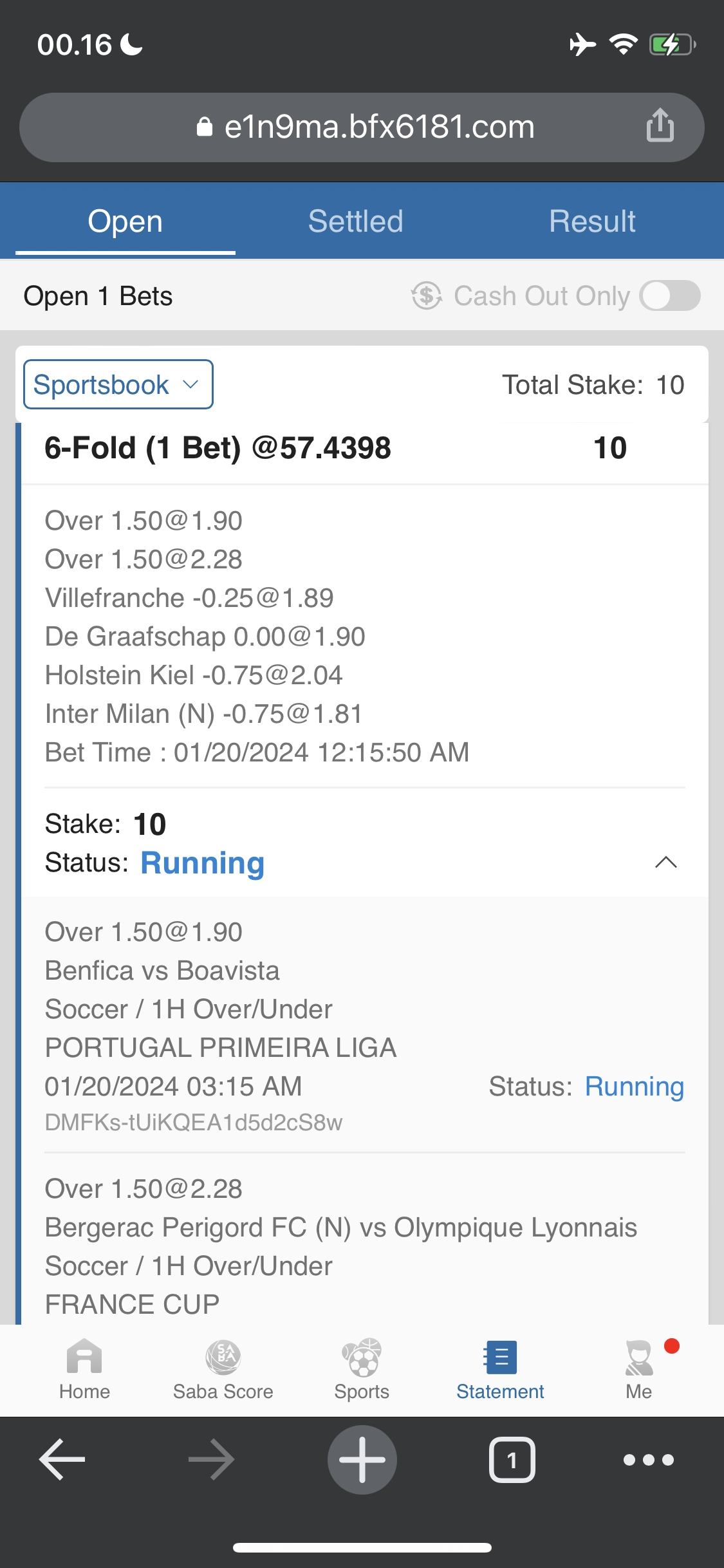Tap the Benfica vs Boavista match entry
The image size is (724, 1568).
pos(162,971)
